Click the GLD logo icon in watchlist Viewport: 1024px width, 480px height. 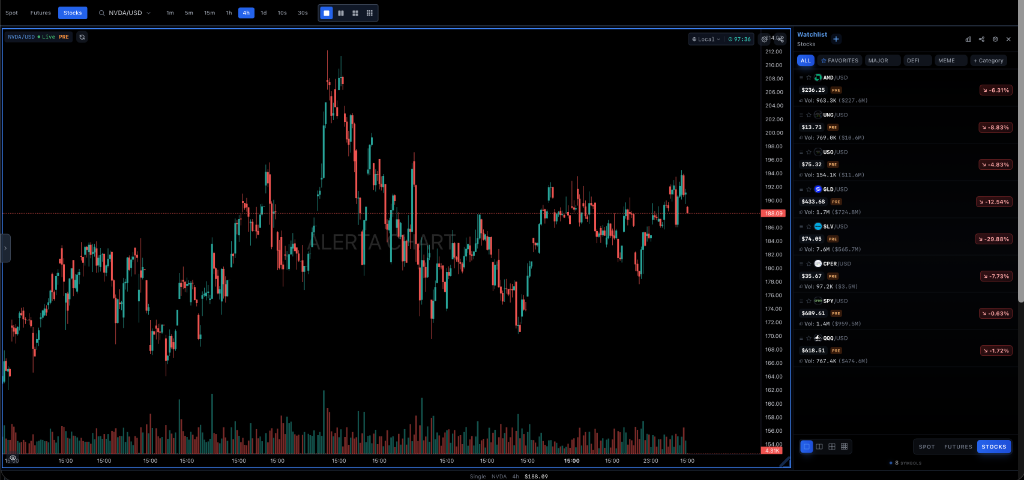click(x=818, y=189)
